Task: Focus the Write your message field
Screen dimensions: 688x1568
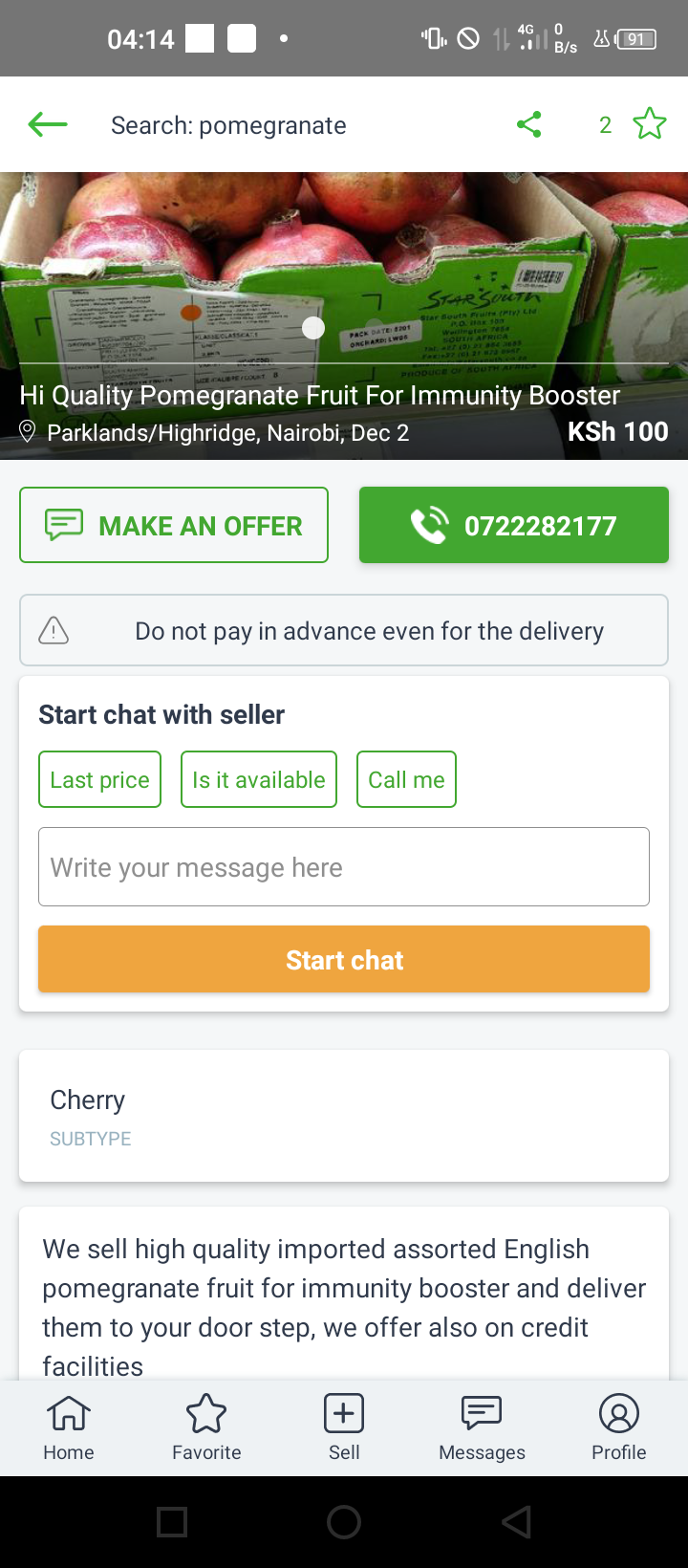Action: point(344,866)
